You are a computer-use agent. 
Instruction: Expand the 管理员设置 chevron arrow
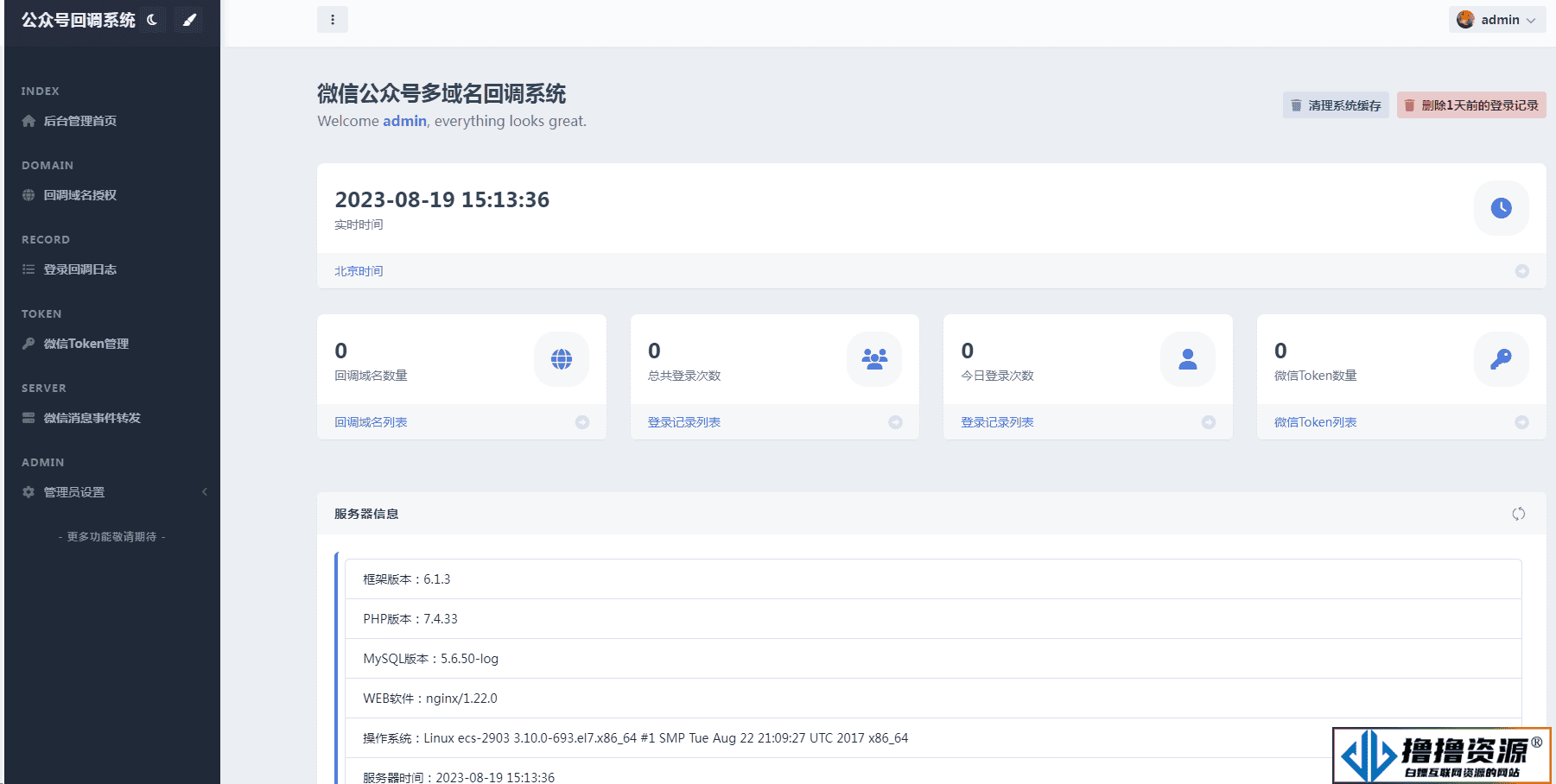(205, 492)
